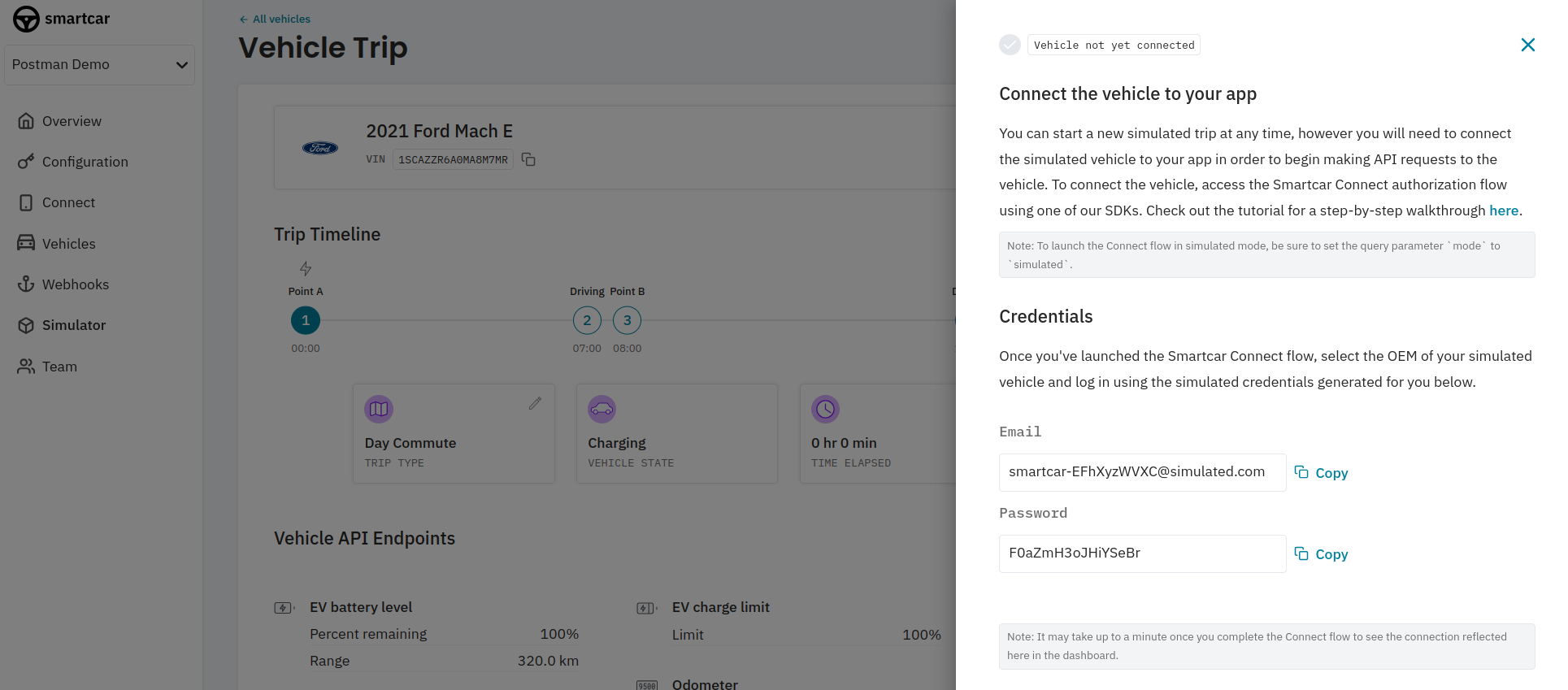Viewport: 1568px width, 690px height.
Task: Click the Odometer icon
Action: tap(646, 685)
